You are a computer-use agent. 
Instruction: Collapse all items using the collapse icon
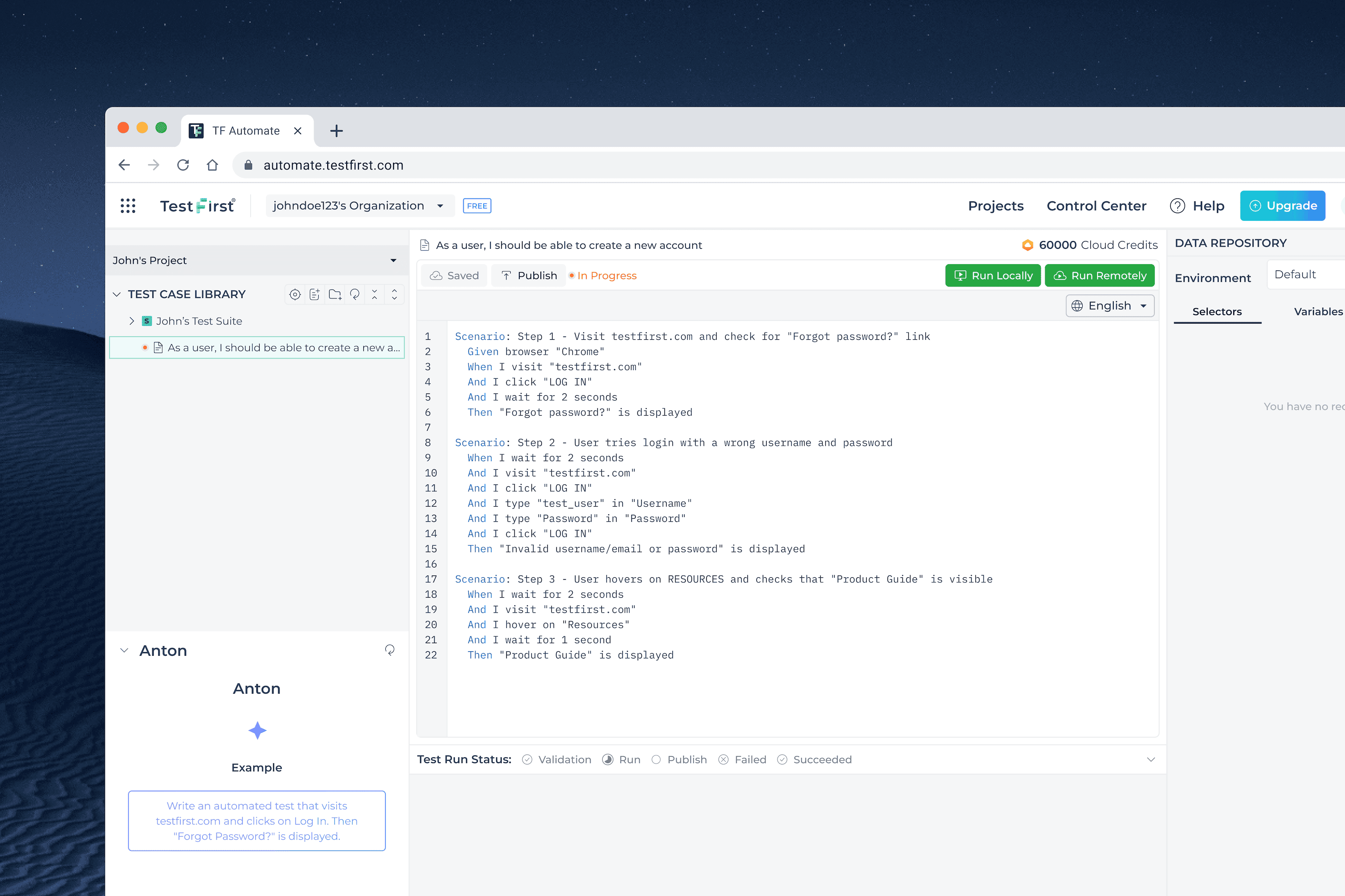[375, 295]
